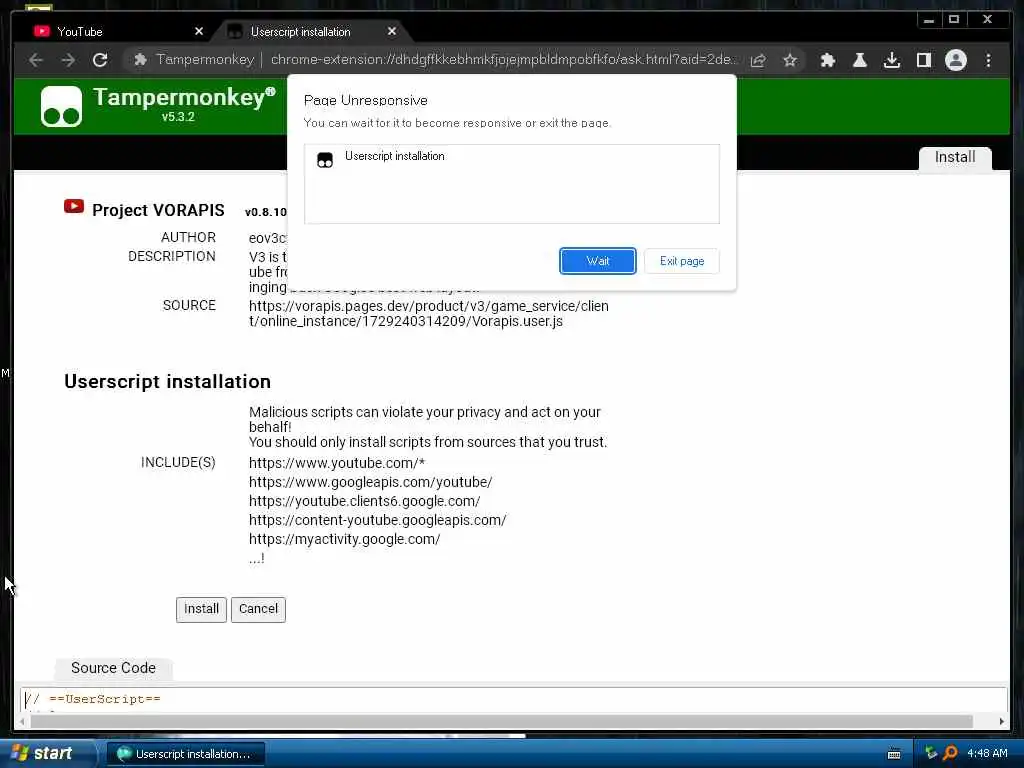Open the Downloads icon

pyautogui.click(x=891, y=61)
